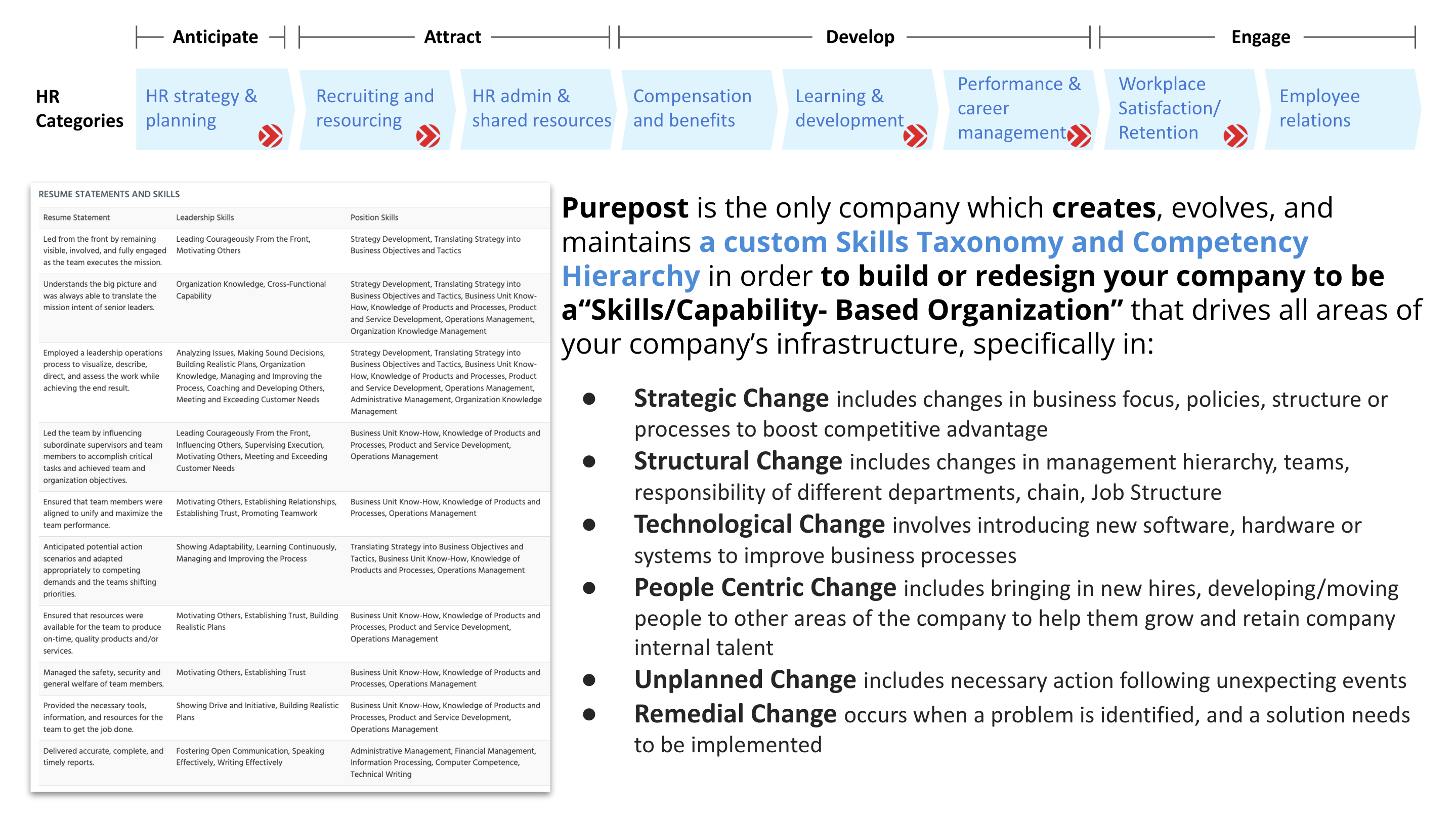
Task: Click 'Organization Knowledge, Cross-Functional Capability' cell
Action: click(x=251, y=289)
